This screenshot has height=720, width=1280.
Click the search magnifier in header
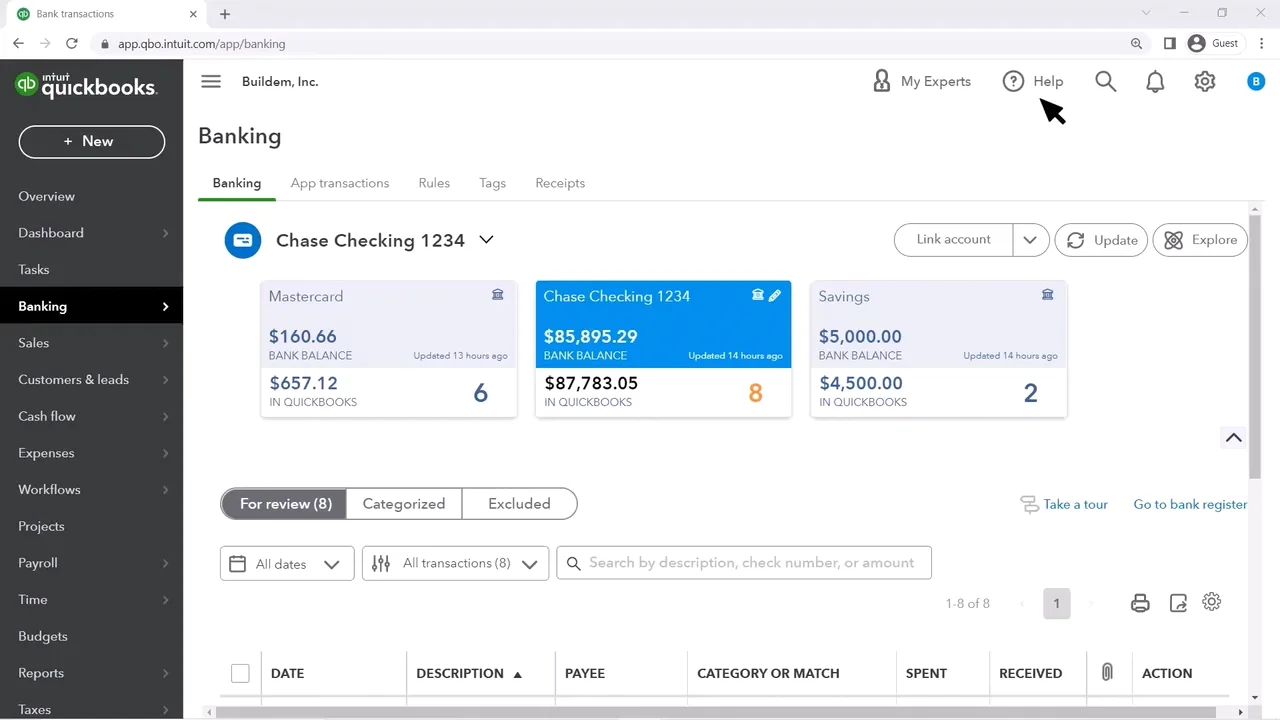tap(1105, 81)
